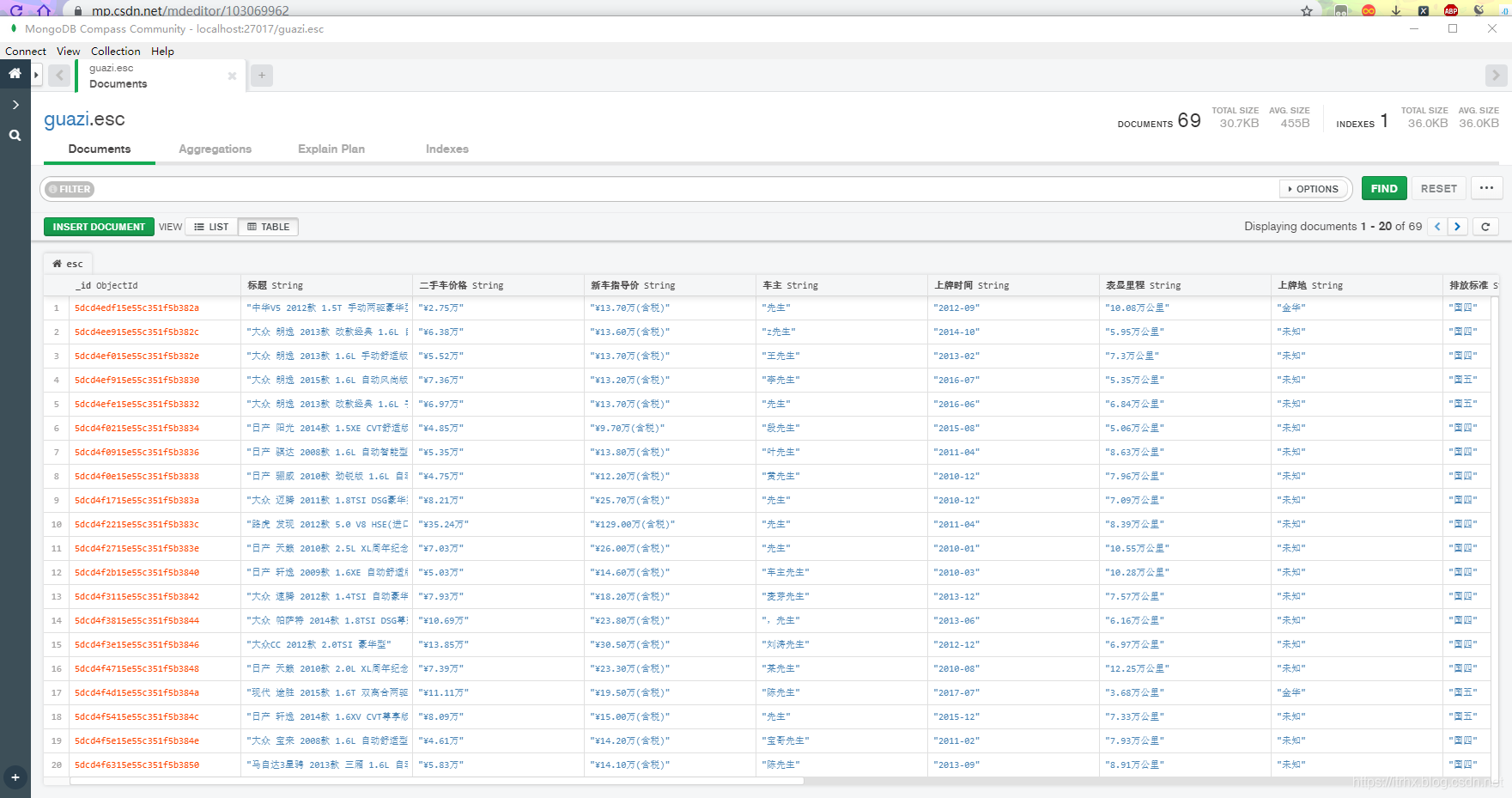The height and width of the screenshot is (798, 1512).
Task: Close the guazi.esc tab
Action: tap(232, 76)
